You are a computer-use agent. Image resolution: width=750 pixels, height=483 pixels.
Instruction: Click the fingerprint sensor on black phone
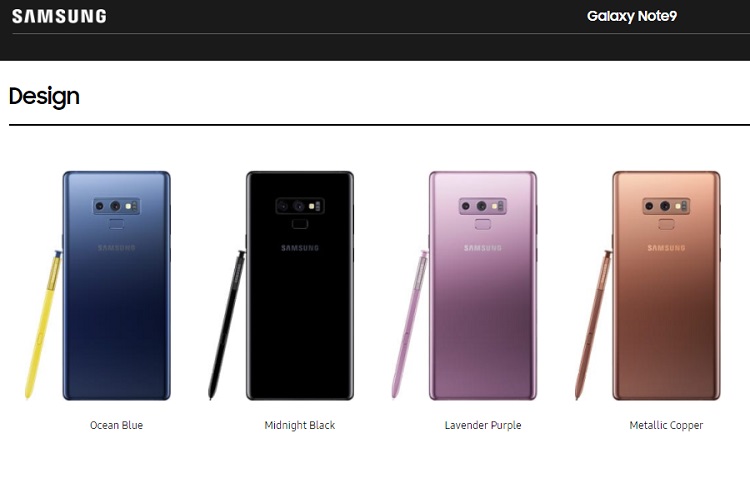[300, 224]
